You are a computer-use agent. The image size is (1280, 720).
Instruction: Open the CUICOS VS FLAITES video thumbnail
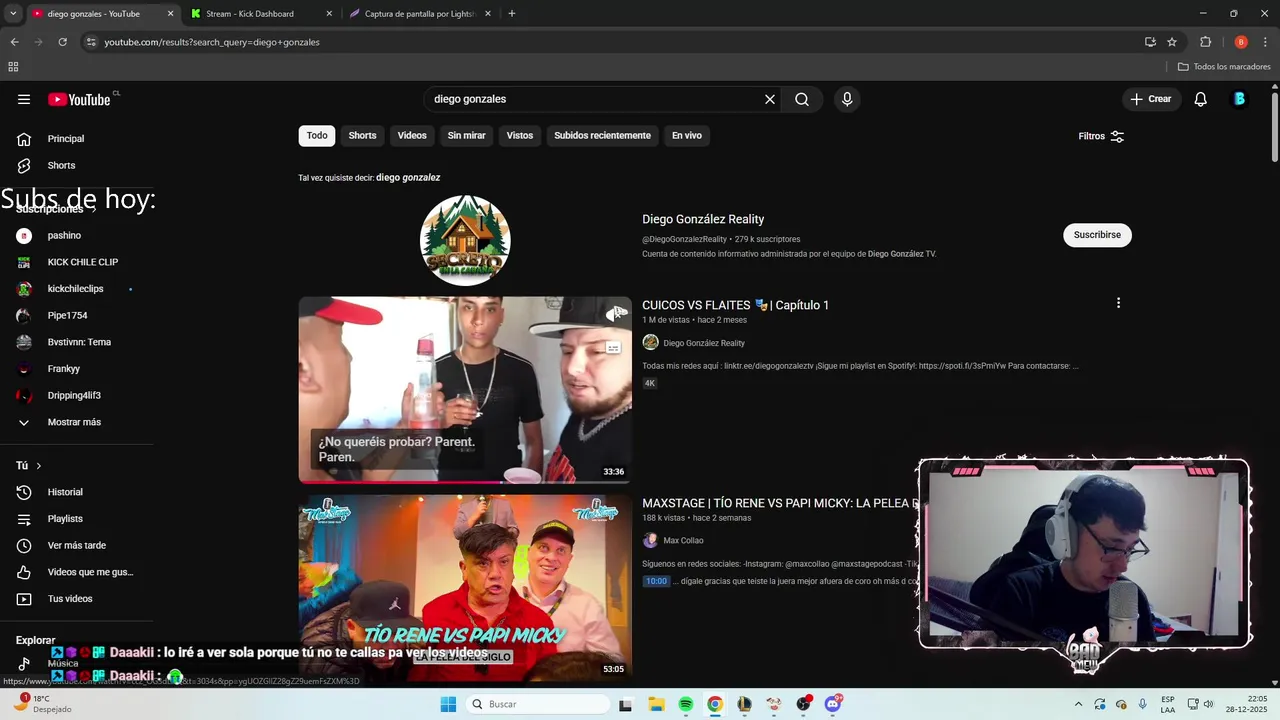pos(465,390)
